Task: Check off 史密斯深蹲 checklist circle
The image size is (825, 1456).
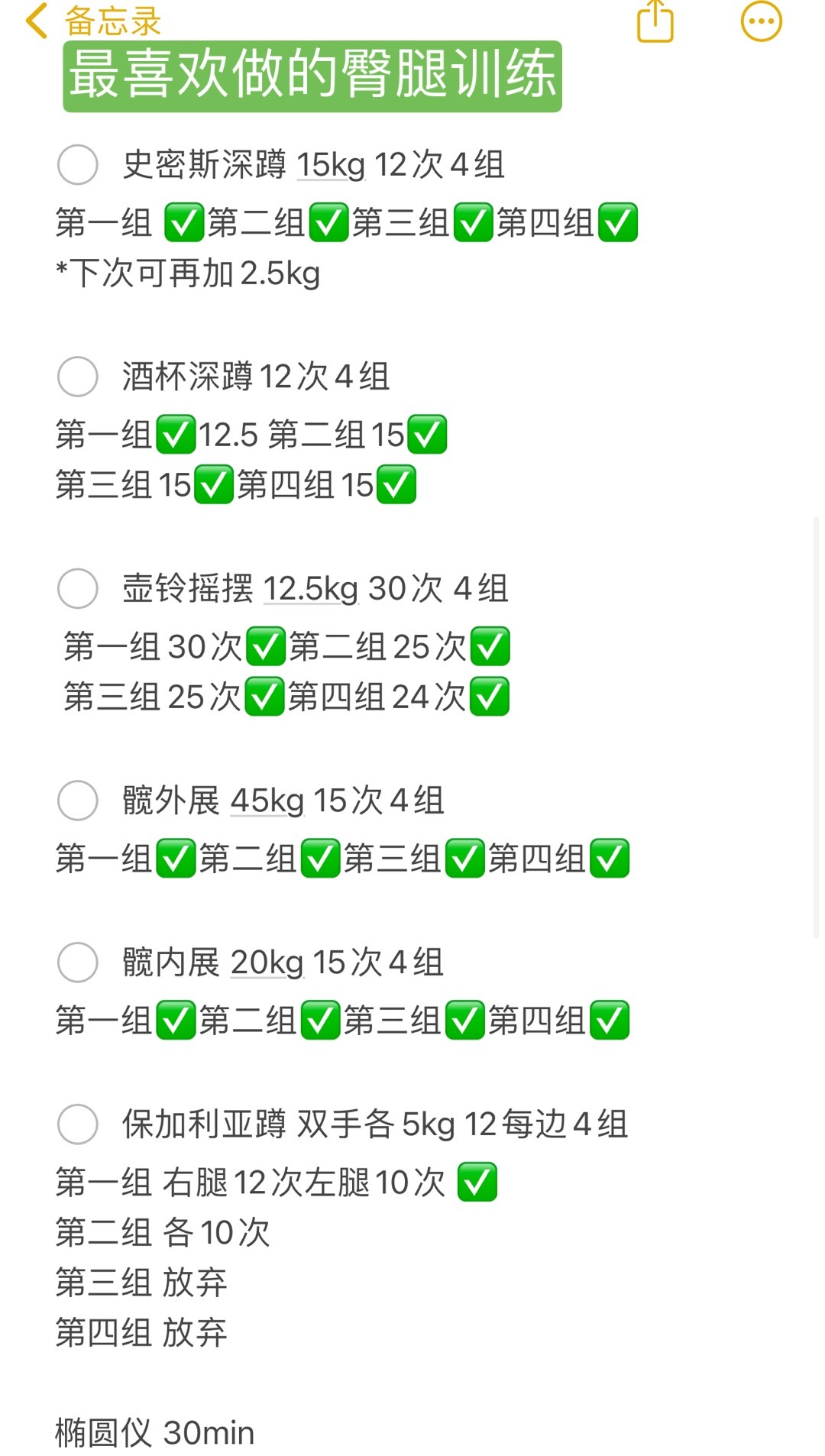Action: tap(78, 164)
